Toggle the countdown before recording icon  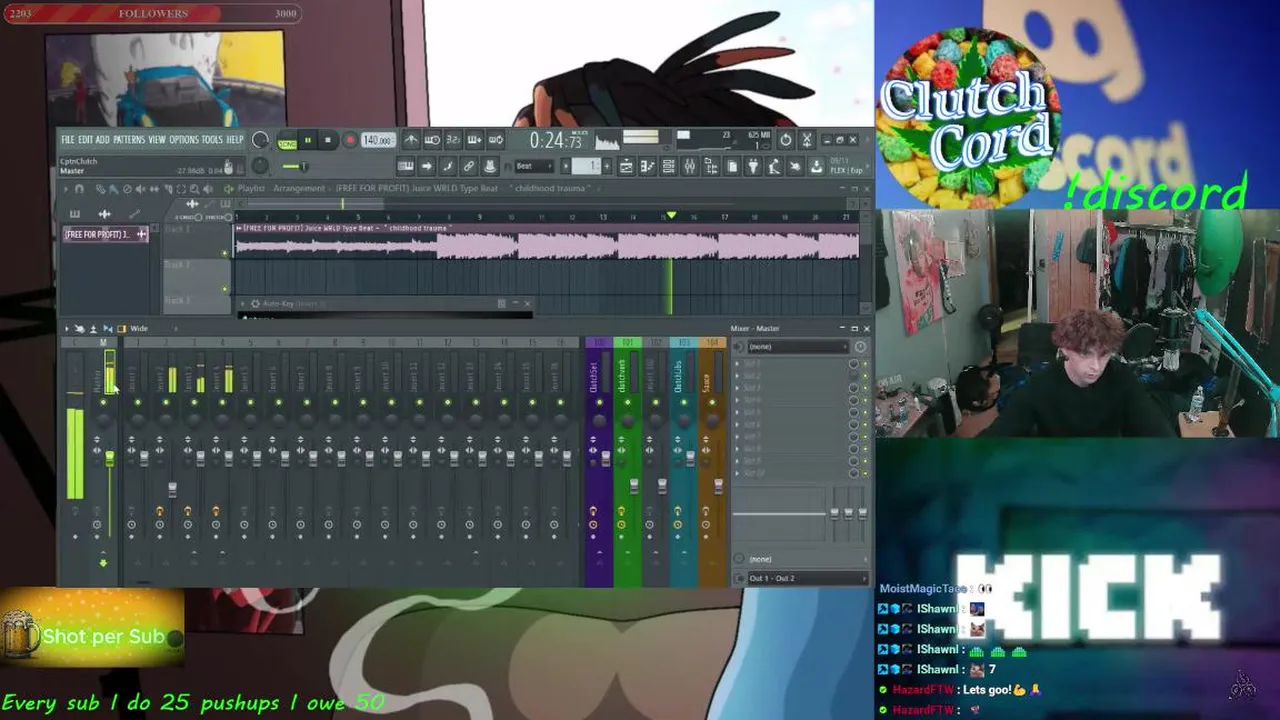pyautogui.click(x=453, y=140)
